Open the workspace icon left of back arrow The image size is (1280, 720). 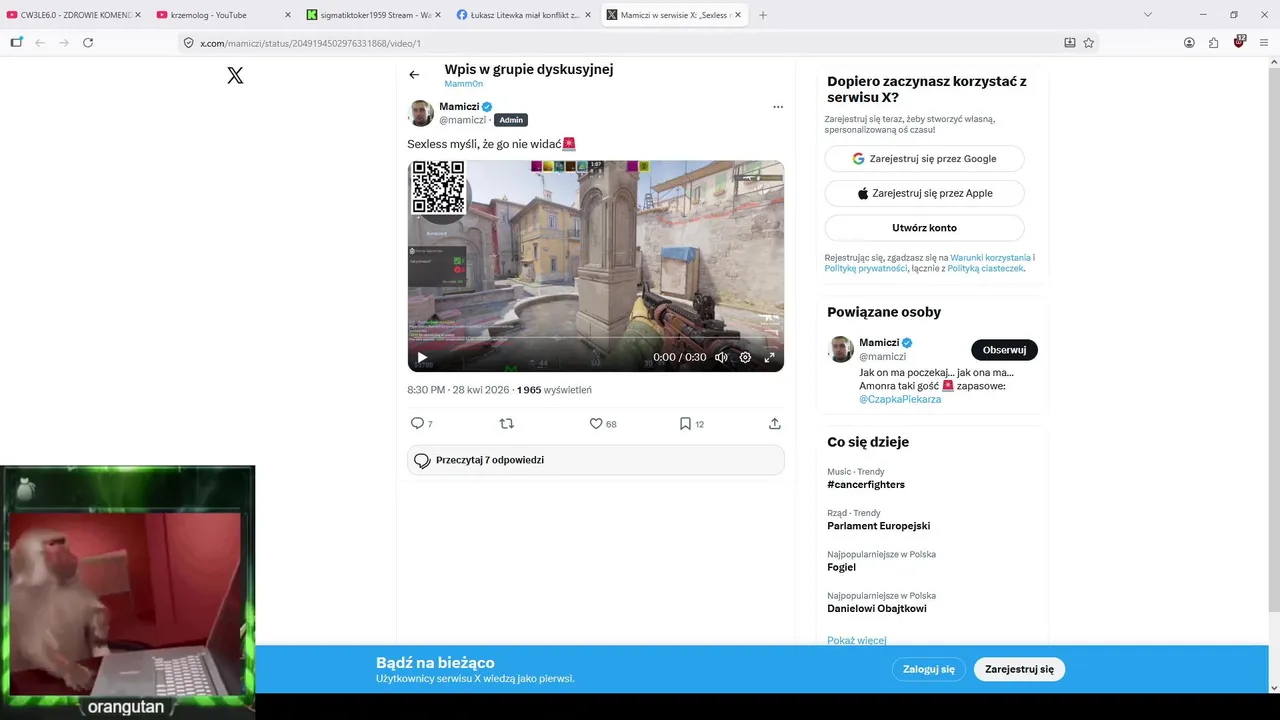tap(16, 43)
